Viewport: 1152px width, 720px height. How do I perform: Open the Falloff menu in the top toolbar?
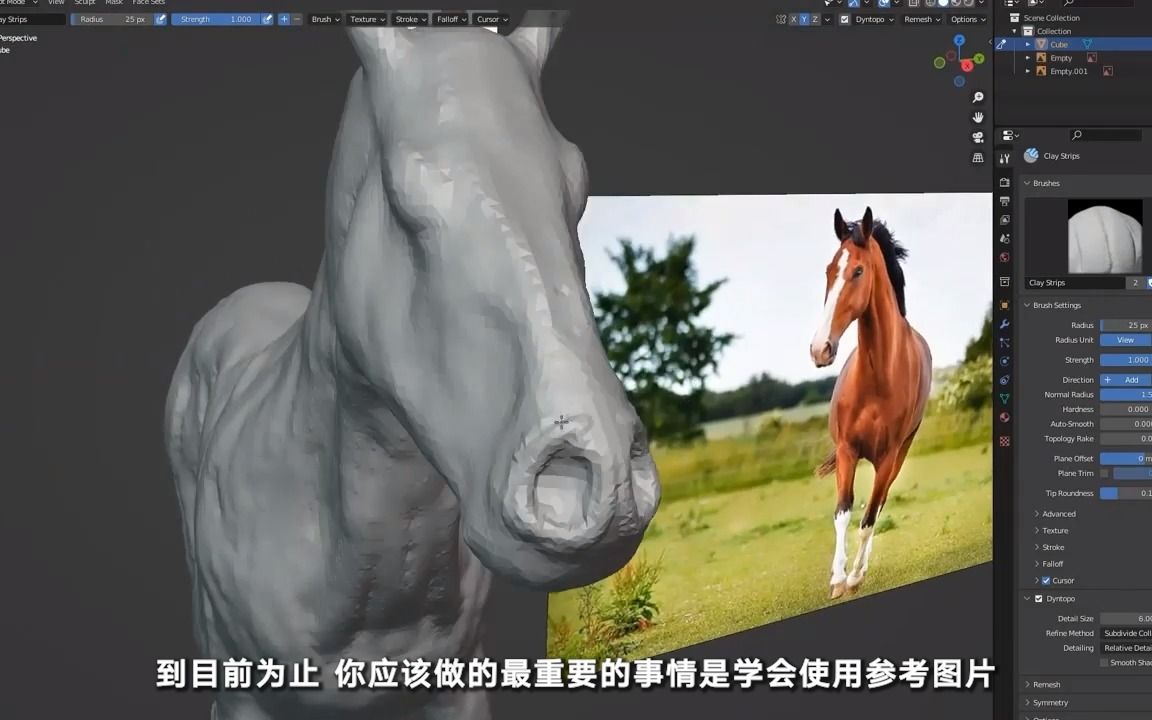[x=450, y=18]
